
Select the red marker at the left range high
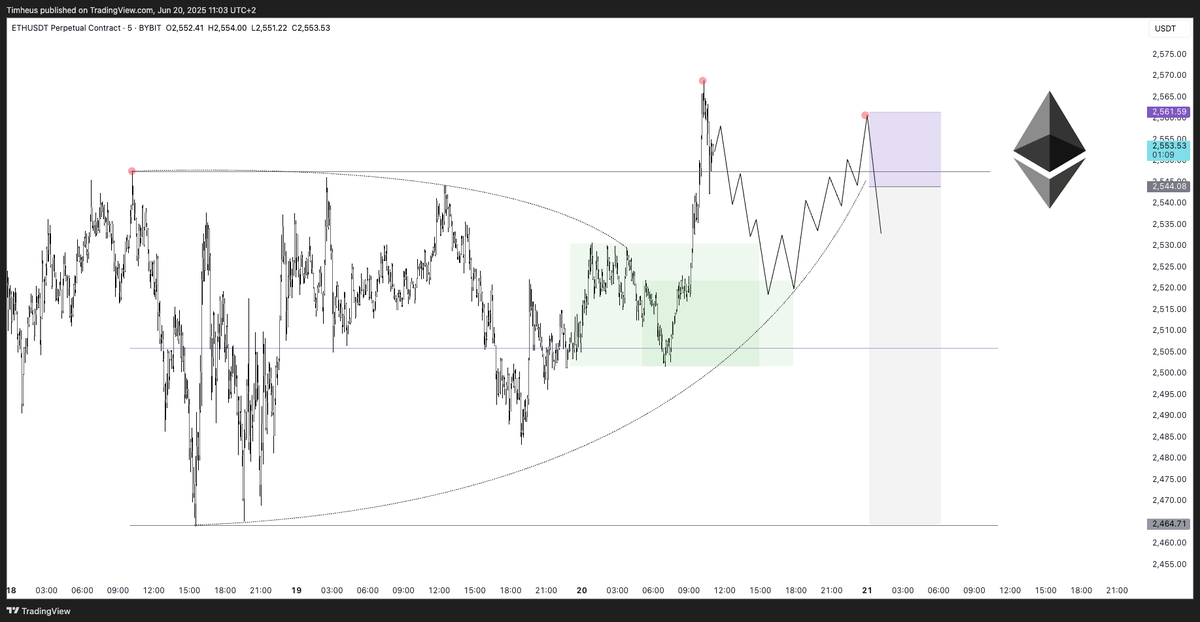132,171
